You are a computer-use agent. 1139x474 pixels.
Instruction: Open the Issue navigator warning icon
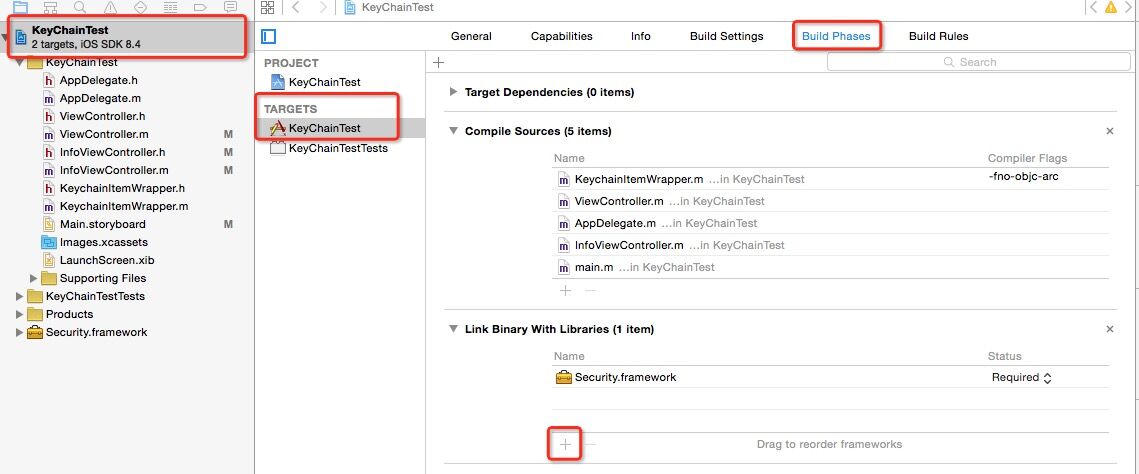point(110,7)
